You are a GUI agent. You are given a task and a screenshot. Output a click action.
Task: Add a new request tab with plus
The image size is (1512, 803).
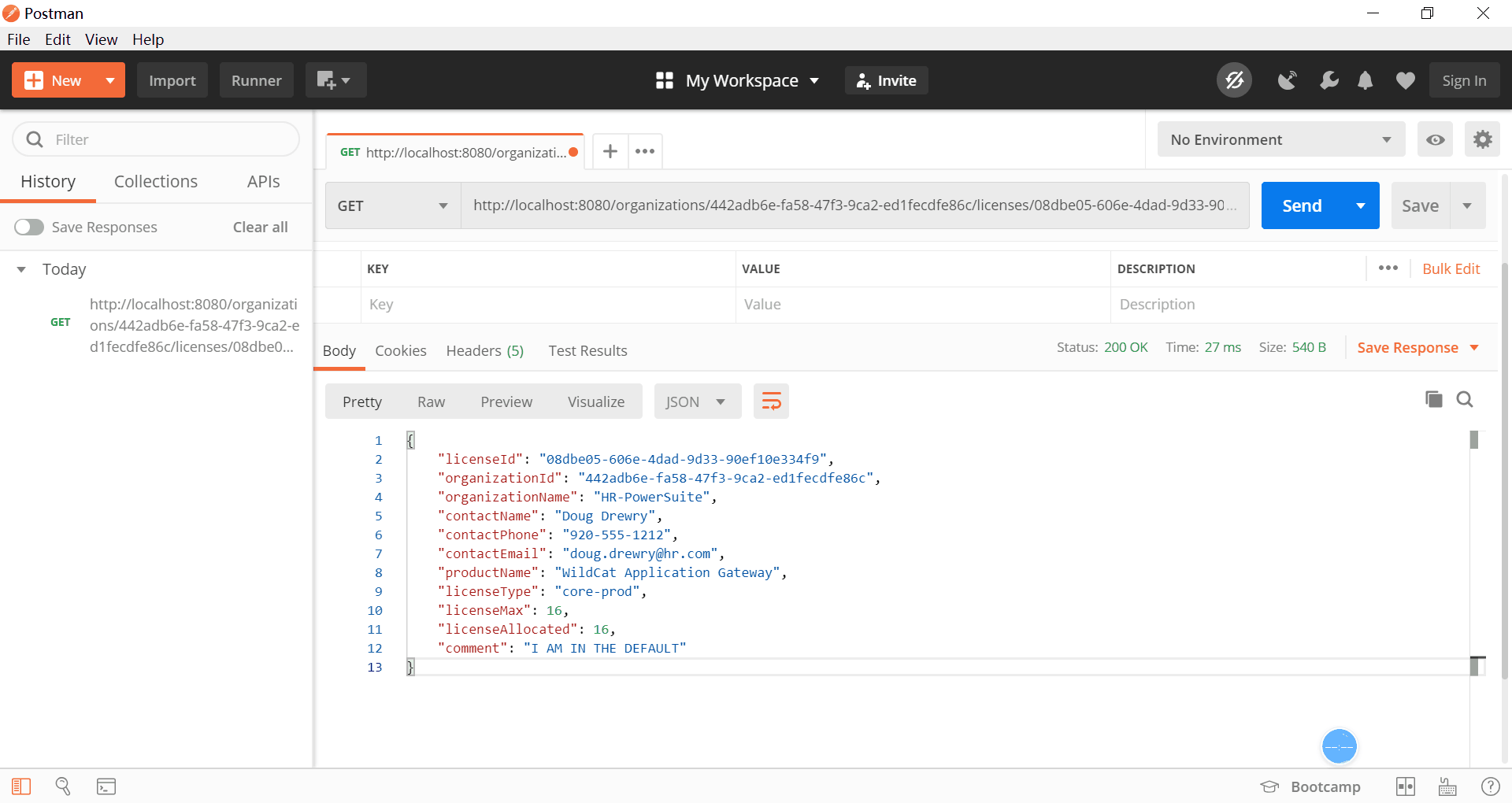[610, 151]
